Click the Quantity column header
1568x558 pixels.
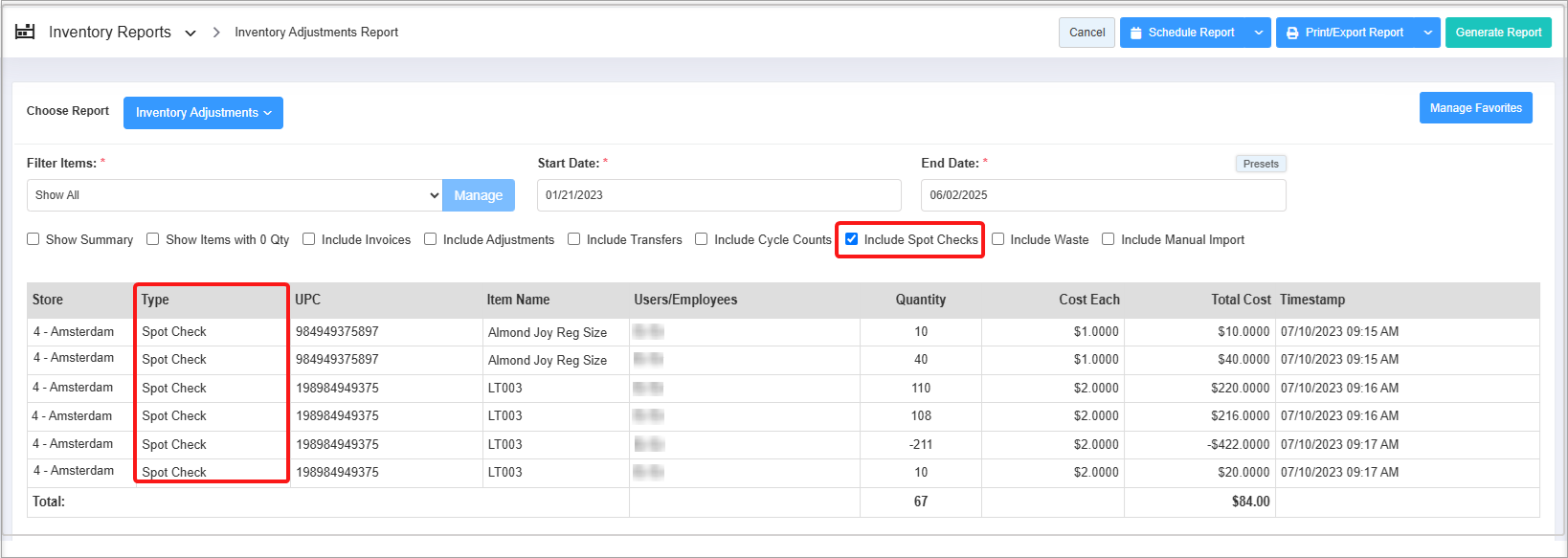pos(920,300)
